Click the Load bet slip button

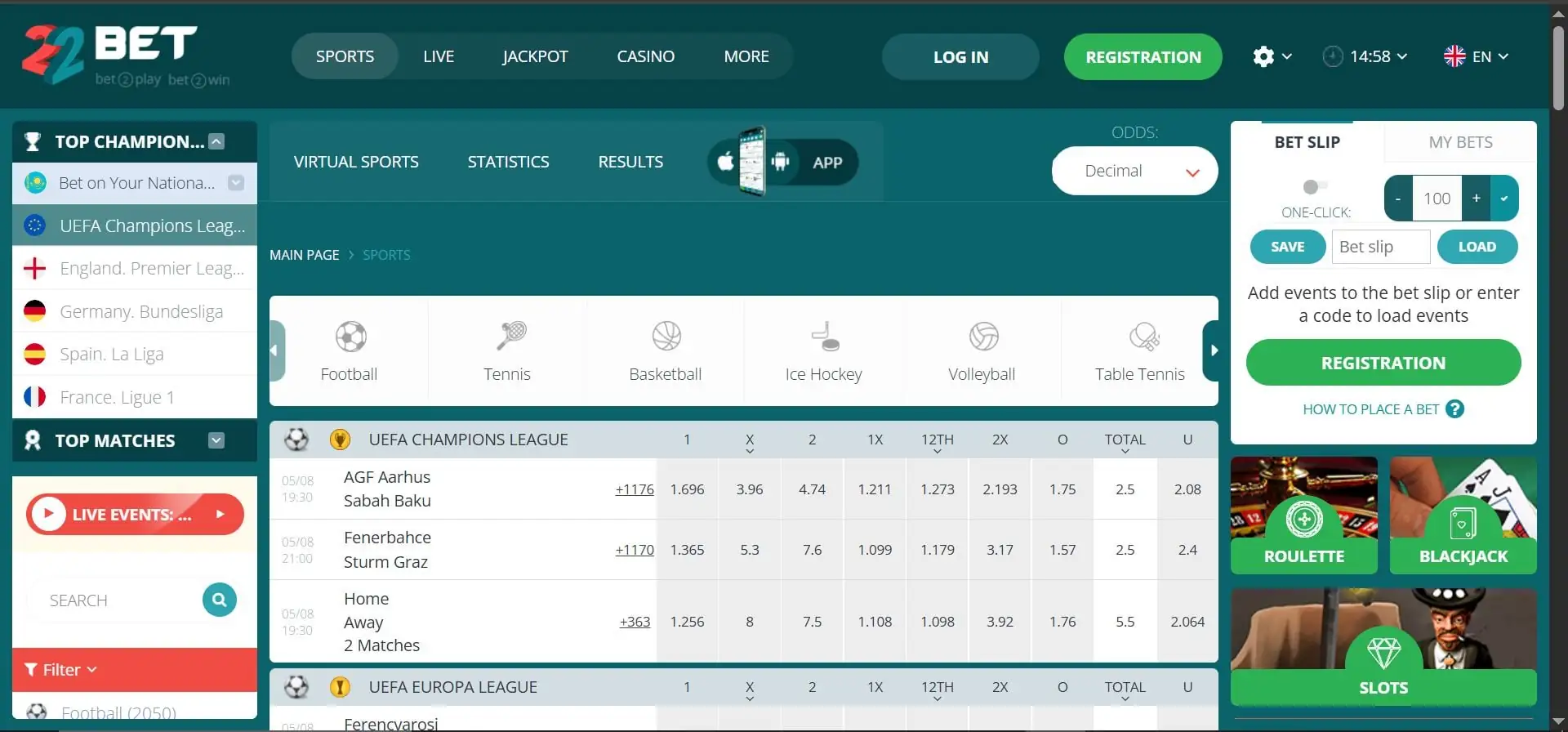tap(1477, 247)
